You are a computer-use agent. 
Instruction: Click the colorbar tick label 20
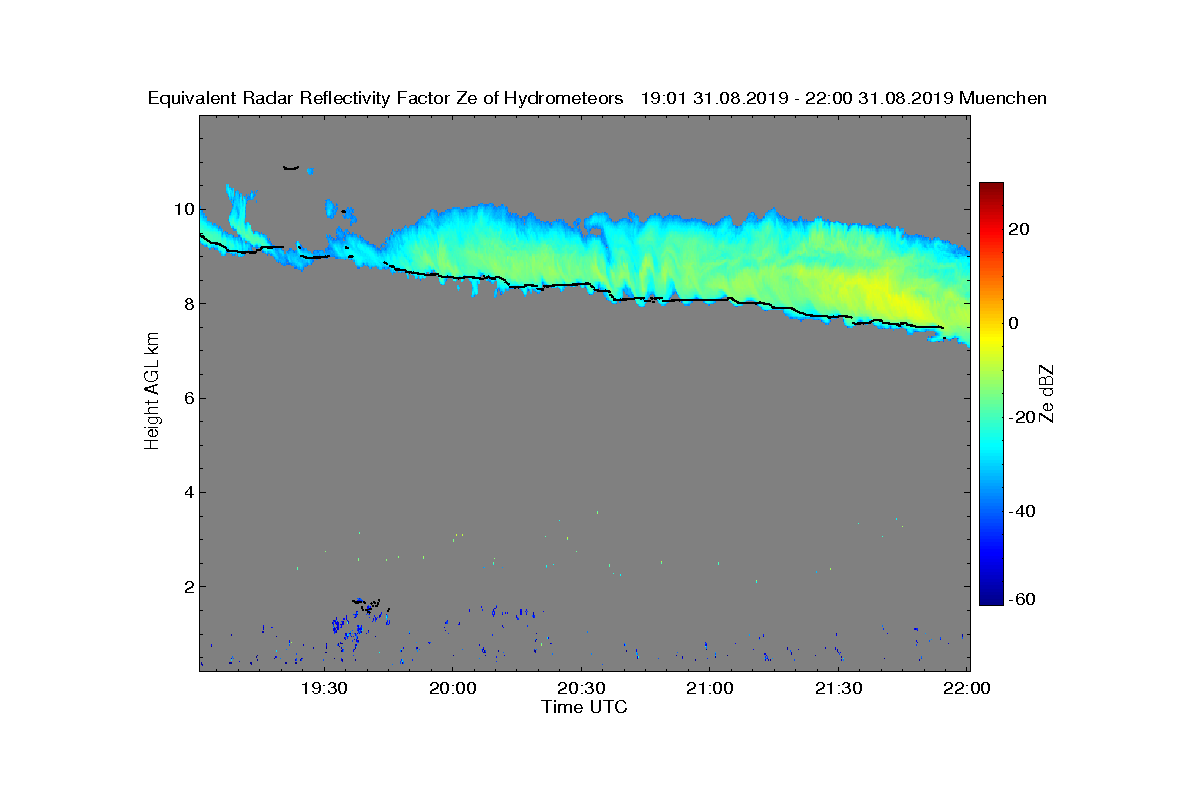coord(1020,229)
